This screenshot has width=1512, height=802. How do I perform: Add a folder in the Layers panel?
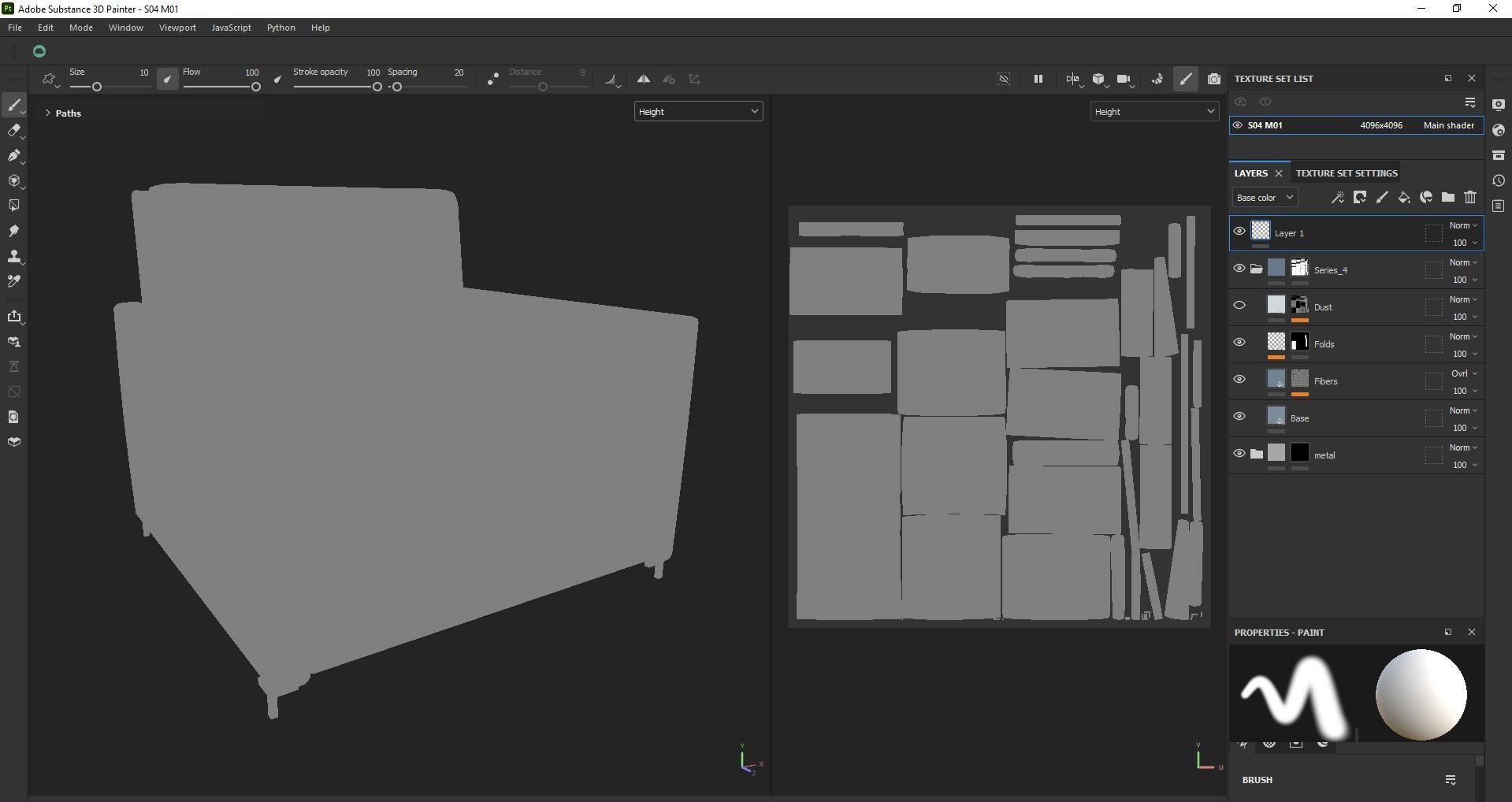(1447, 198)
